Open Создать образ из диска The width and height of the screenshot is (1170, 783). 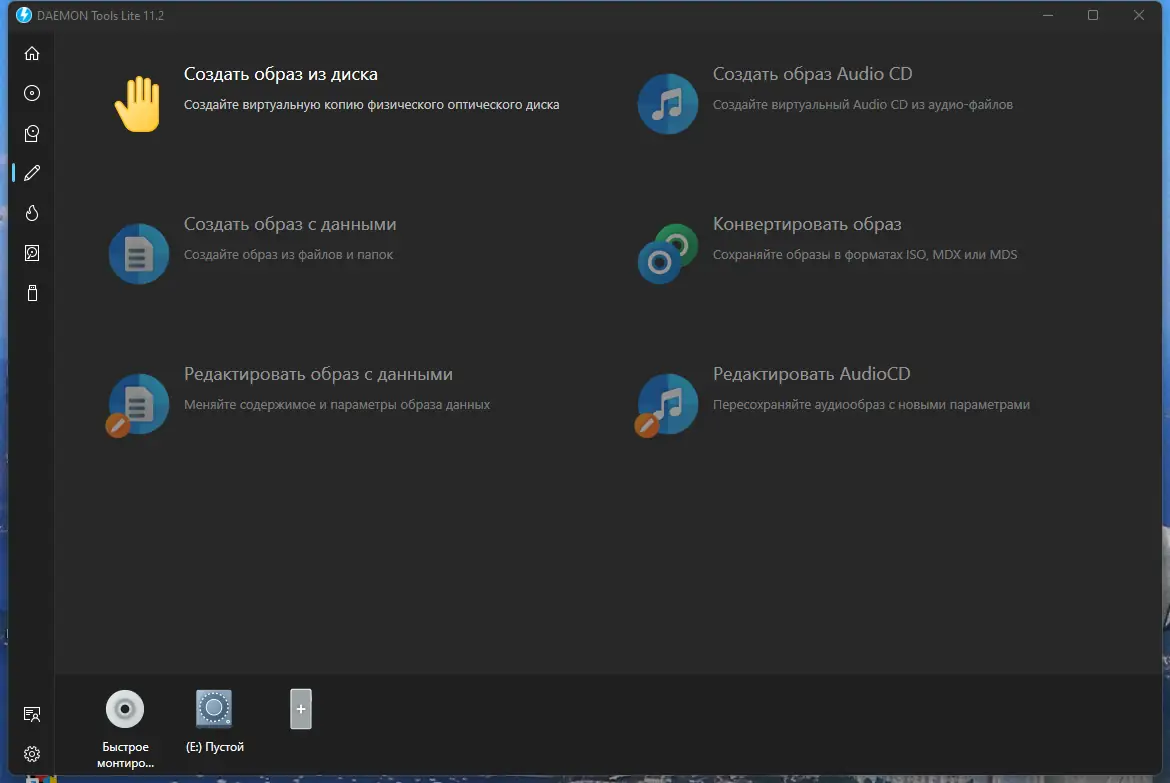click(281, 74)
